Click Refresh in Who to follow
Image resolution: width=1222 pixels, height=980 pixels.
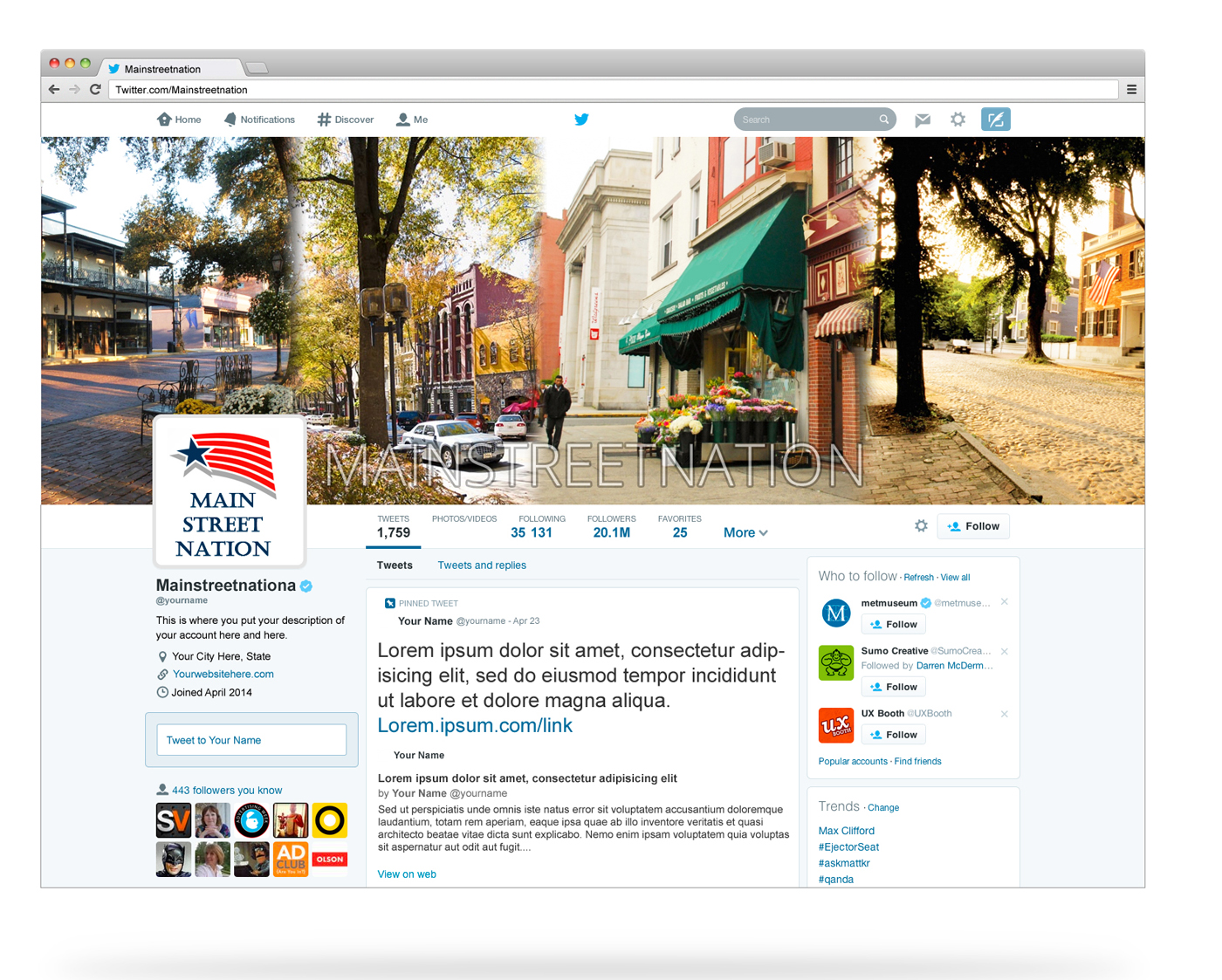coord(918,578)
